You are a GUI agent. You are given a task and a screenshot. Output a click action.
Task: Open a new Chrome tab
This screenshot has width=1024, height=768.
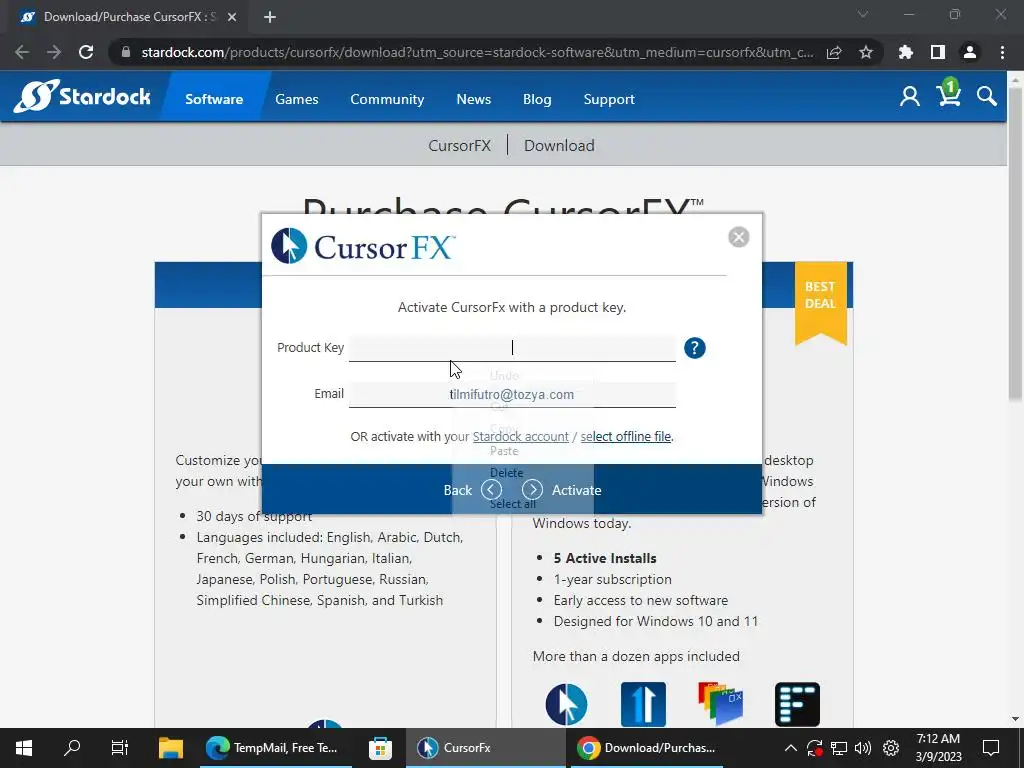pos(270,17)
